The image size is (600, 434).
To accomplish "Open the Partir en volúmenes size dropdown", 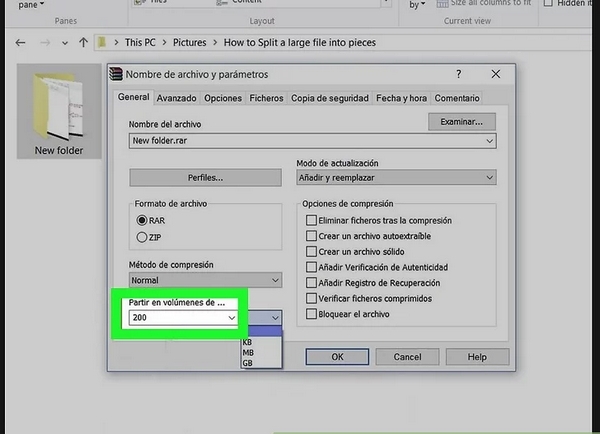I will tap(232, 317).
